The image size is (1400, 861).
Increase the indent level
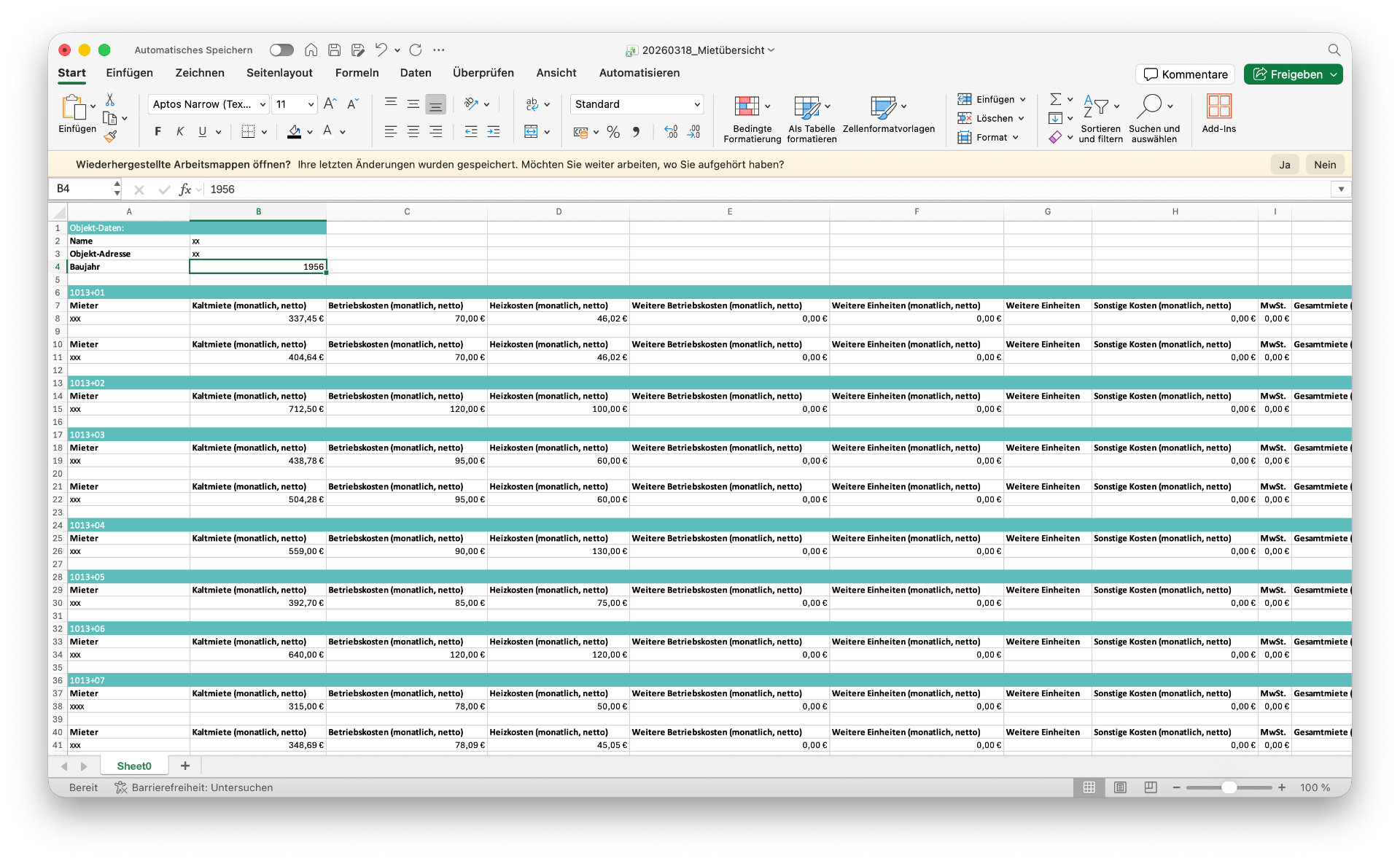coord(494,131)
